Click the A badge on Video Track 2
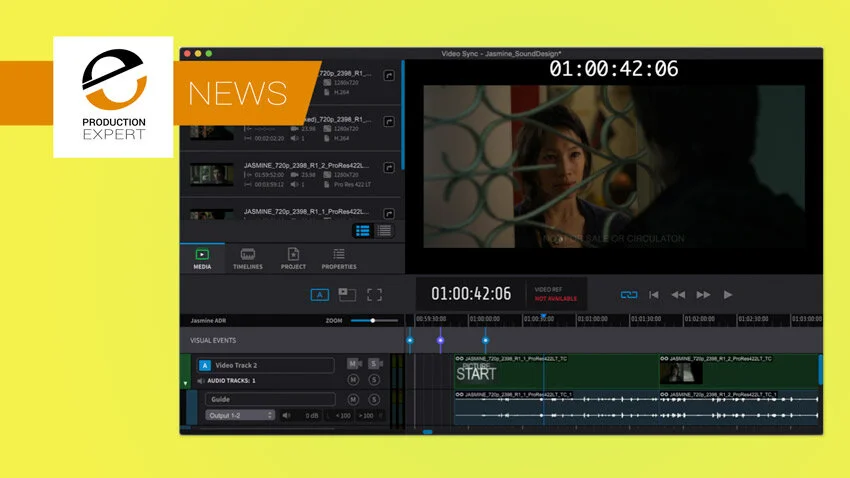850x478 pixels. pos(204,365)
